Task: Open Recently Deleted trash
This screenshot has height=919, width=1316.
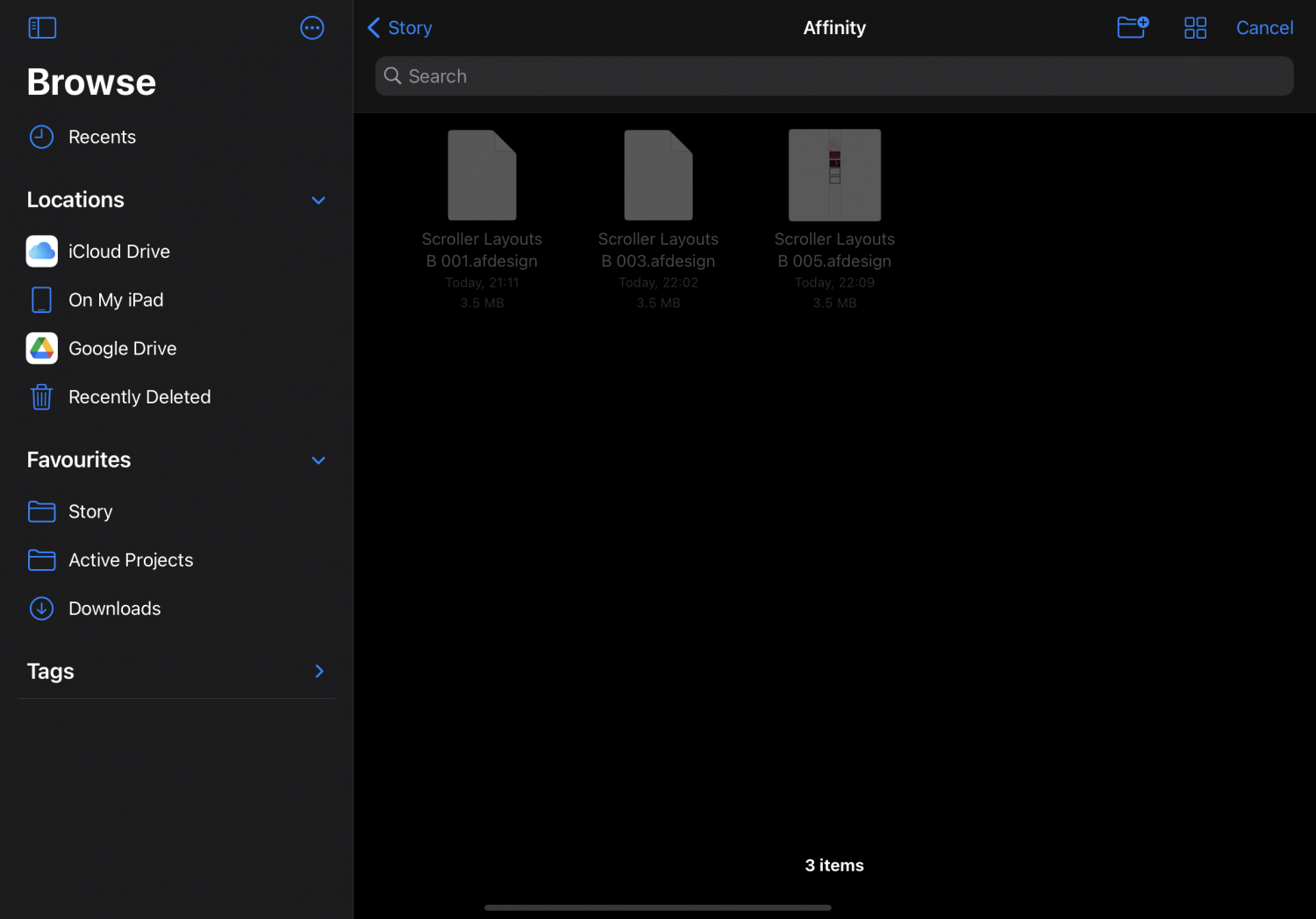Action: tap(139, 397)
